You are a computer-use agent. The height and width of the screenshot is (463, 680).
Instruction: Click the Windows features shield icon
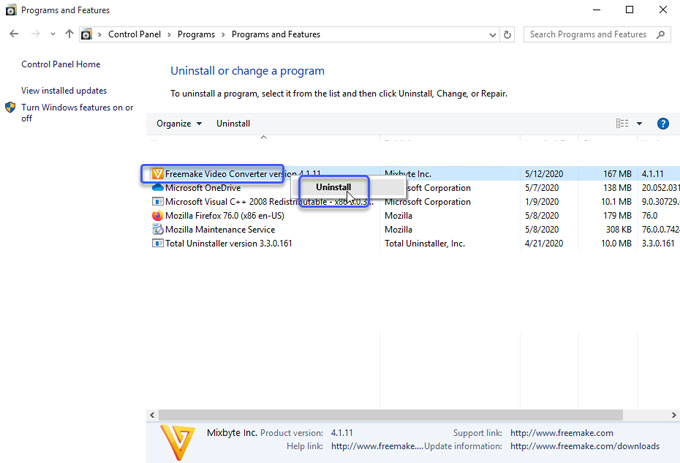10,107
